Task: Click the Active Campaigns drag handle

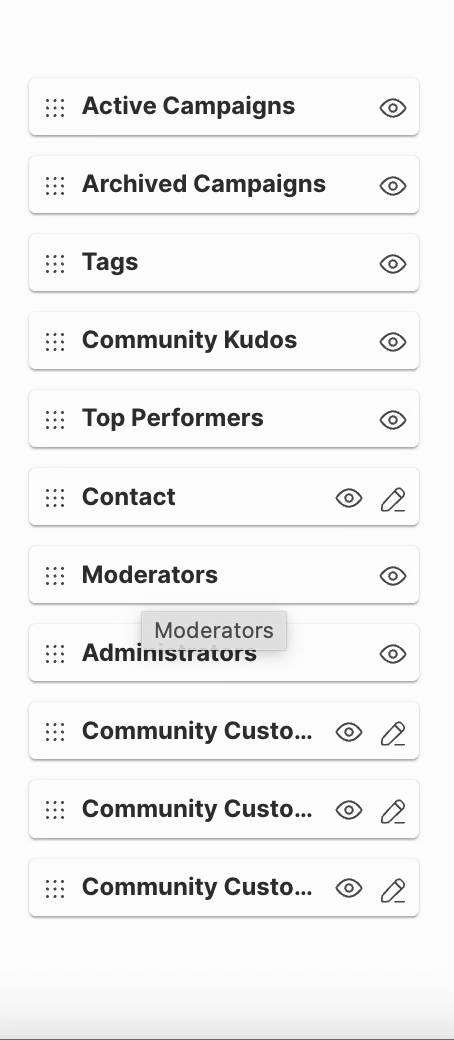Action: [55, 107]
